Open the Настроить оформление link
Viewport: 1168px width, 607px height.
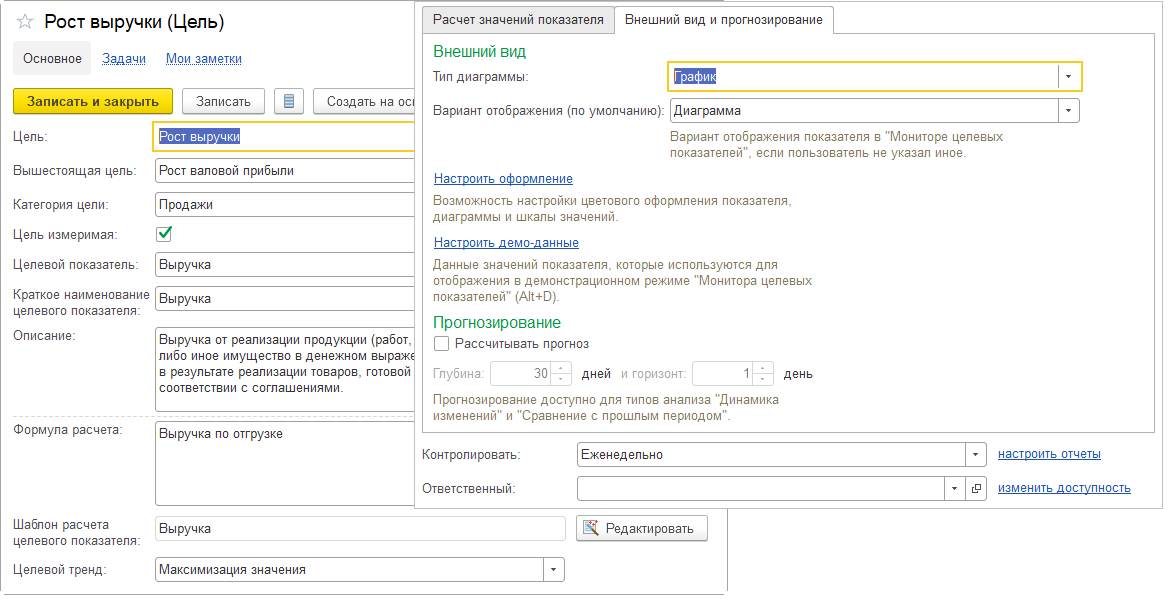coord(503,179)
